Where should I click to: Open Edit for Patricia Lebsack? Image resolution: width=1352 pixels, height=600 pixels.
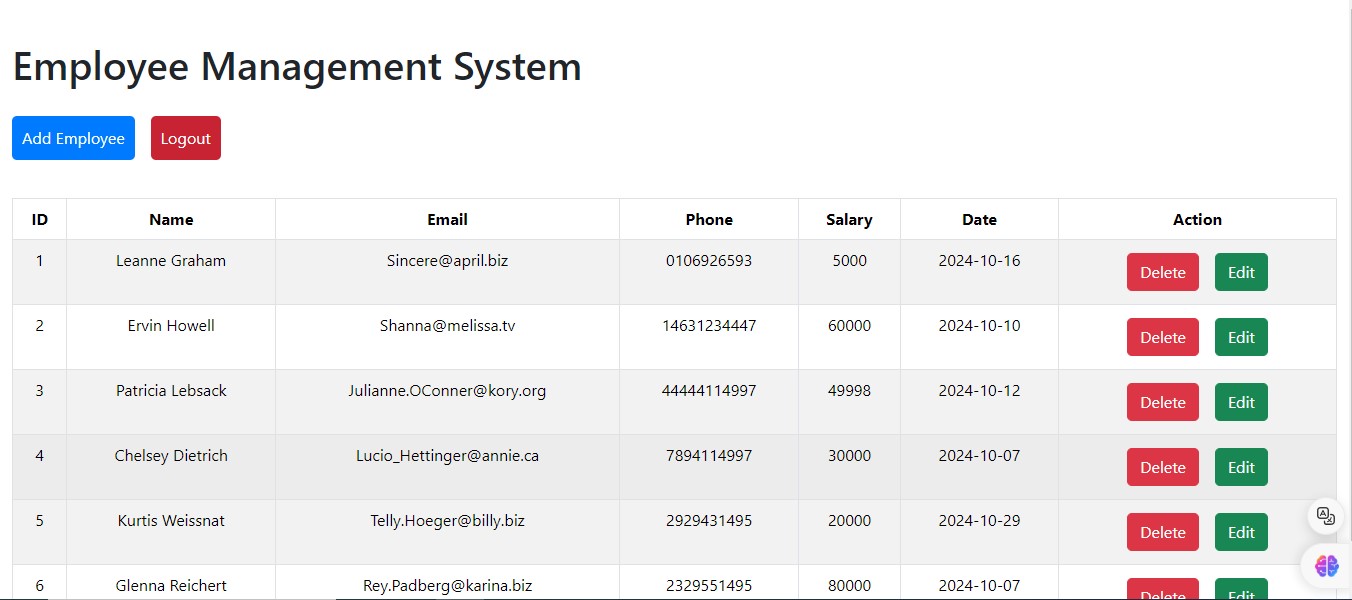1240,402
